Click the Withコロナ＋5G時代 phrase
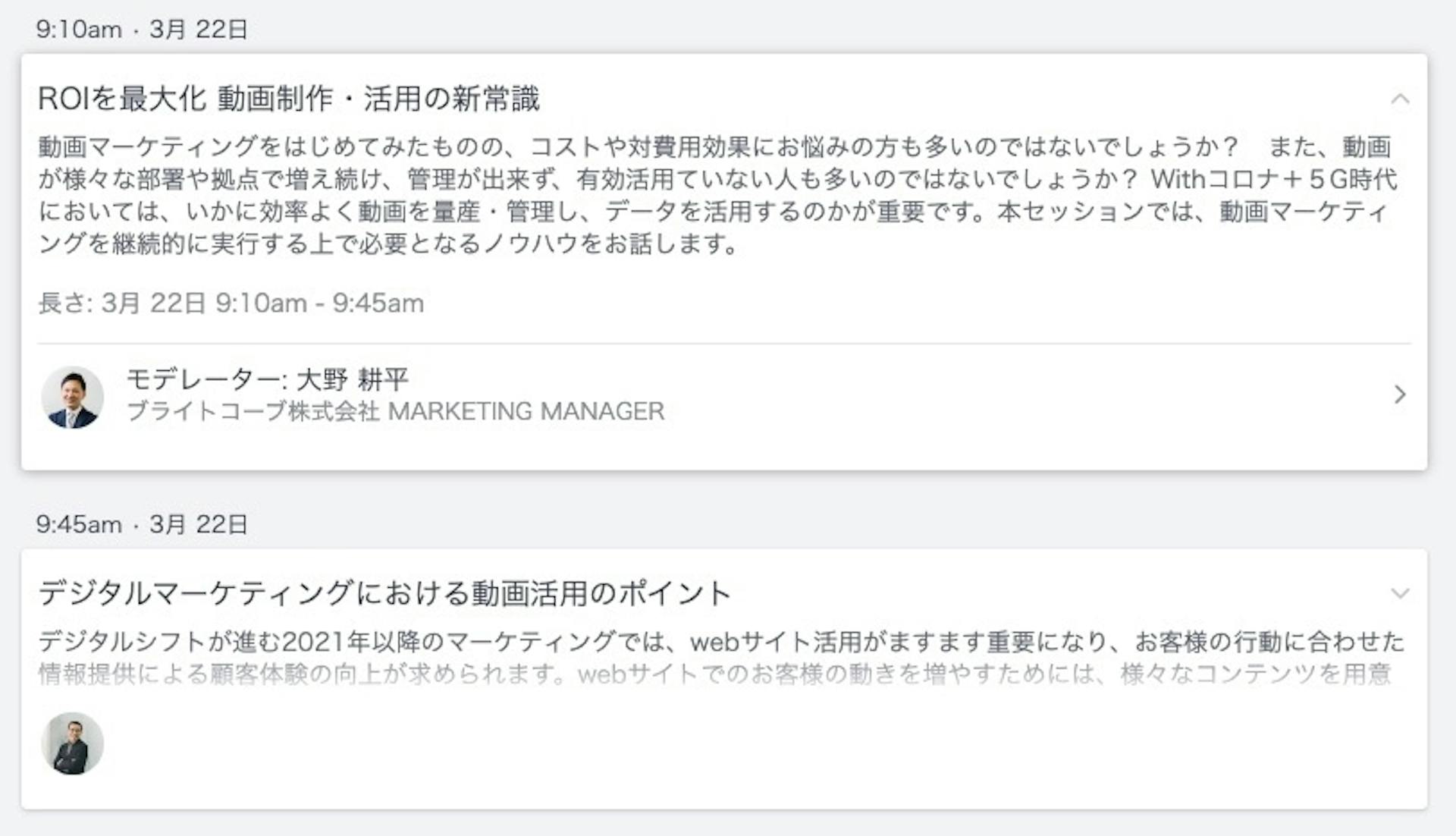 pyautogui.click(x=1274, y=180)
